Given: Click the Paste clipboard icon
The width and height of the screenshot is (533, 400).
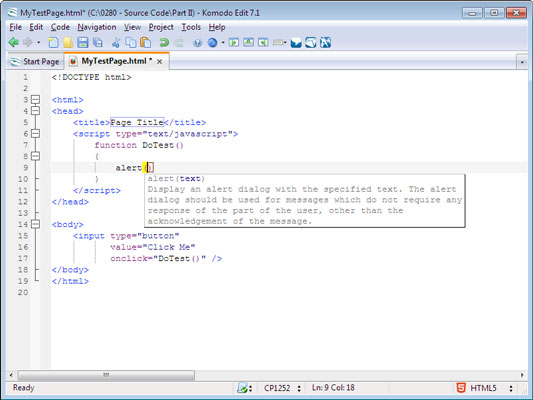Looking at the screenshot, I should point(145,42).
